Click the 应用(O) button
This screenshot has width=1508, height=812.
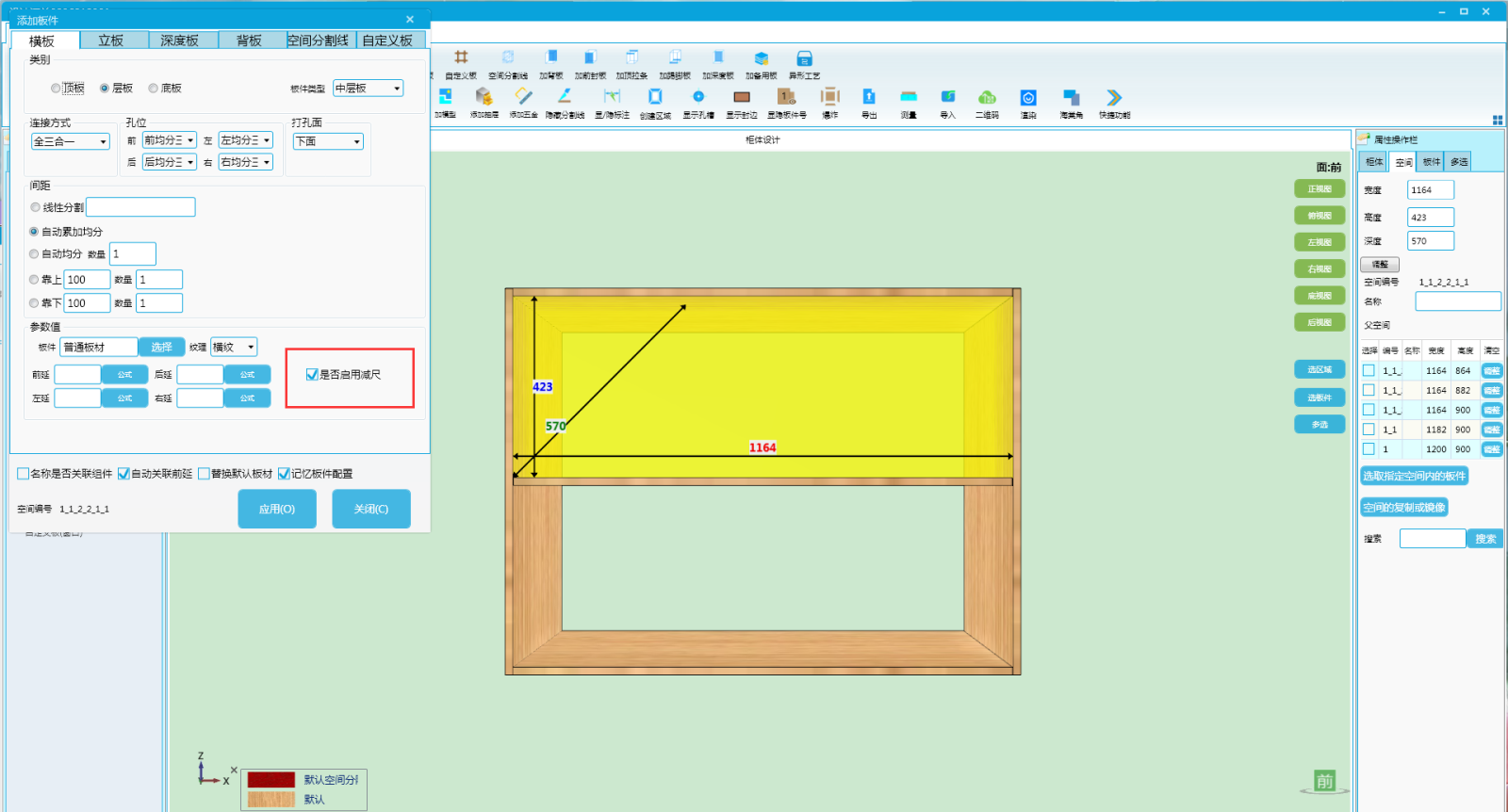tap(277, 509)
